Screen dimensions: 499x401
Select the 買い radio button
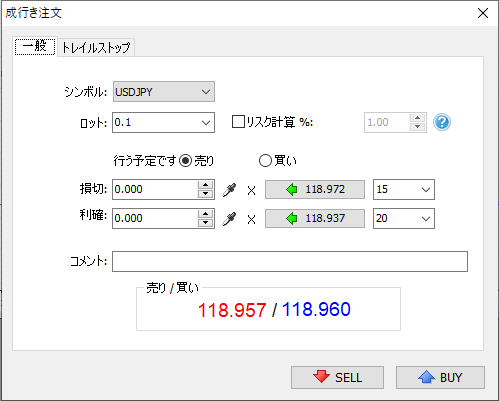(x=265, y=161)
